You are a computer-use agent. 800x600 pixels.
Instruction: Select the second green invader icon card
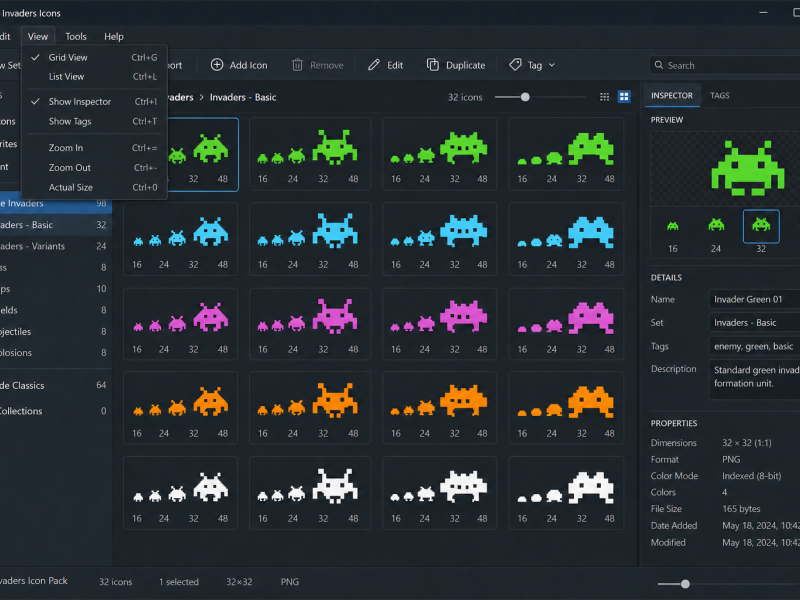310,154
